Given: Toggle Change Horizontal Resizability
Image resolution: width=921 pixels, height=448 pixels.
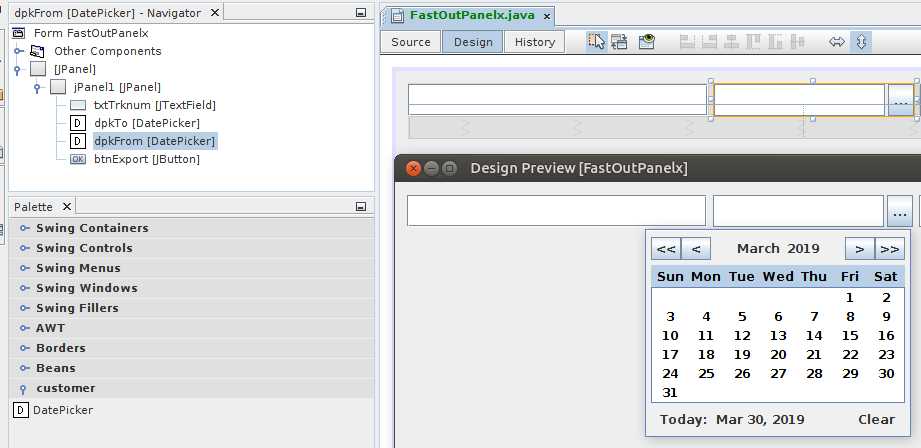Looking at the screenshot, I should tap(837, 42).
